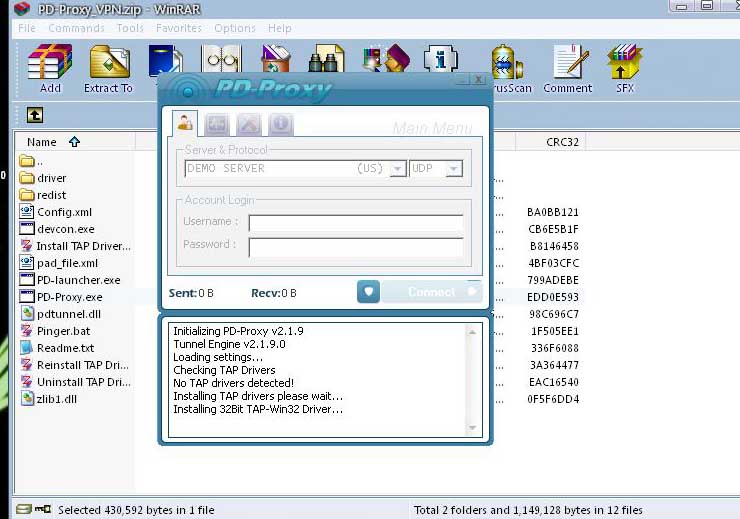
Task: Open the Options menu
Action: pyautogui.click(x=235, y=28)
